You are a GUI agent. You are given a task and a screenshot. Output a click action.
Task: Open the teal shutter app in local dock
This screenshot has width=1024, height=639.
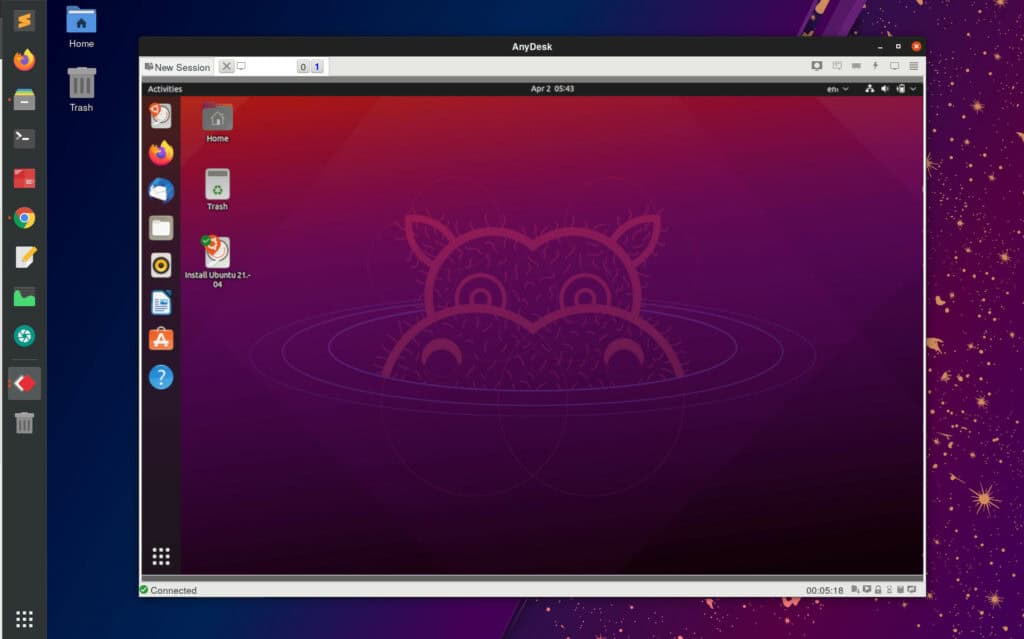click(x=24, y=336)
